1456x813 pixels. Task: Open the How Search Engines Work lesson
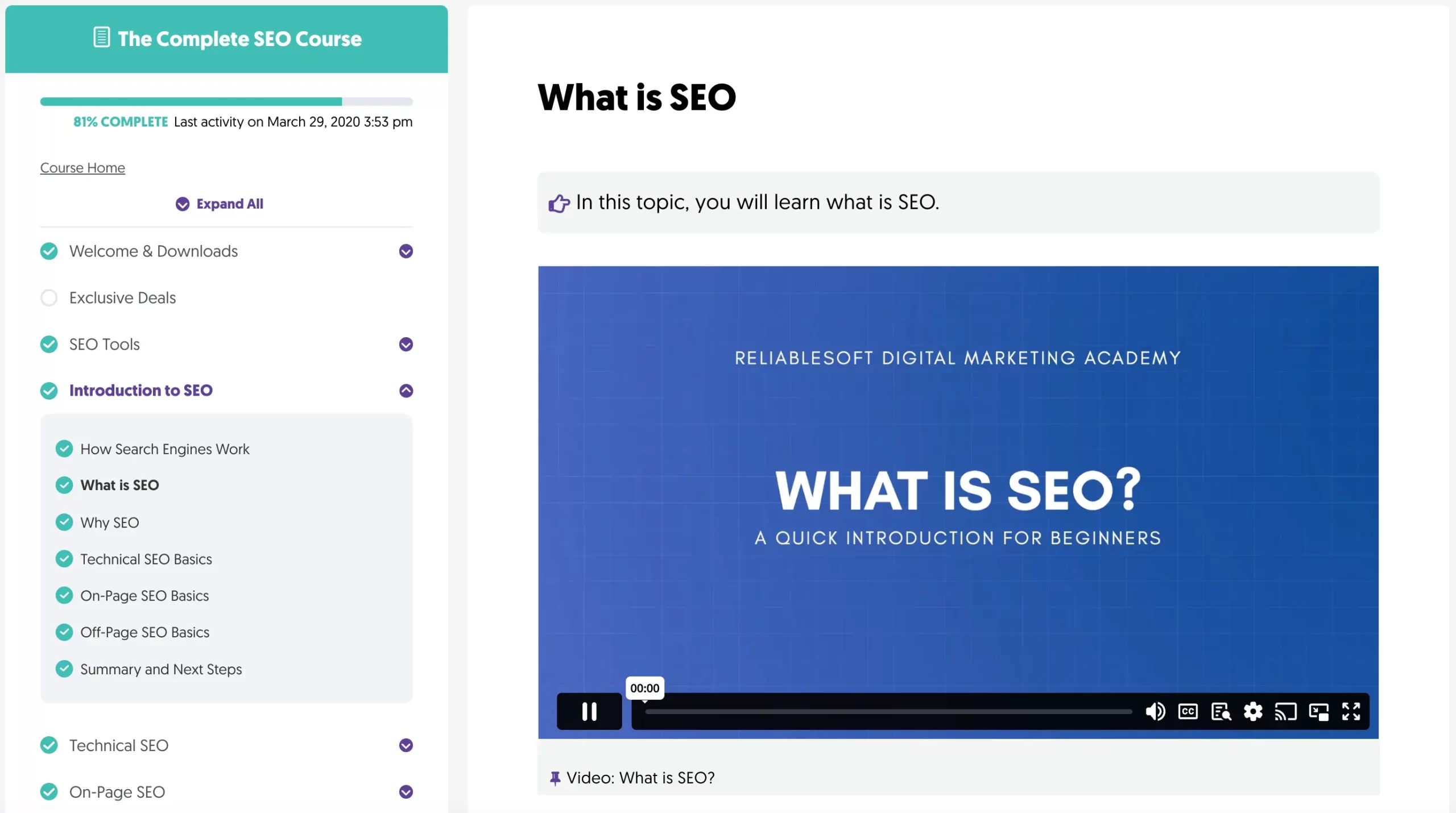tap(164, 449)
